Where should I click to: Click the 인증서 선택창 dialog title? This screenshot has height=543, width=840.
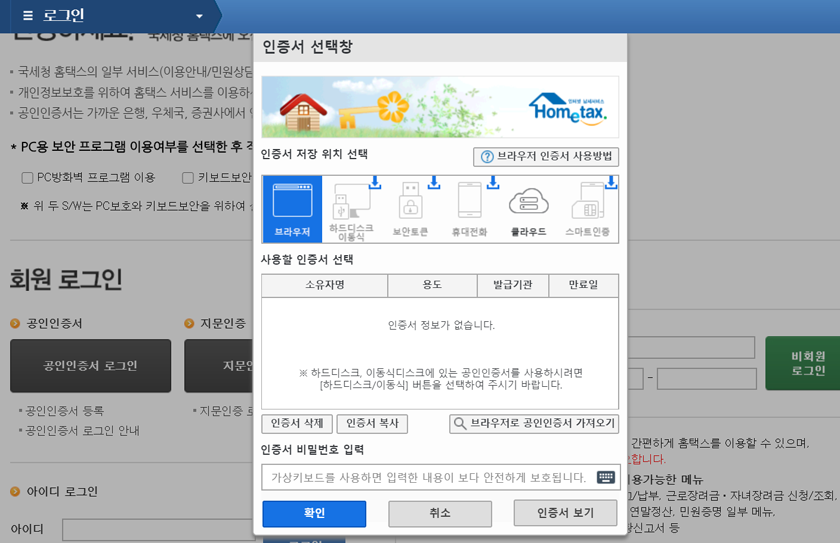click(308, 47)
